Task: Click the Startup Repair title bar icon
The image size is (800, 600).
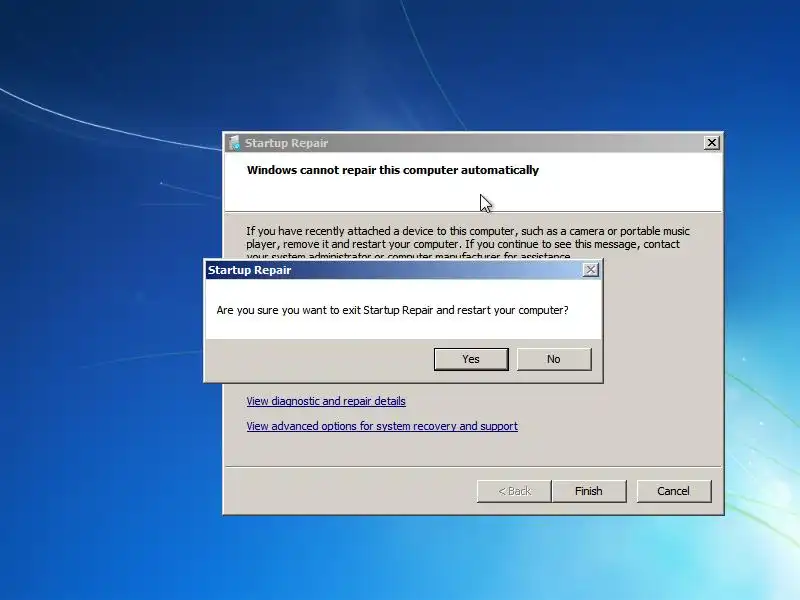Action: coord(234,143)
